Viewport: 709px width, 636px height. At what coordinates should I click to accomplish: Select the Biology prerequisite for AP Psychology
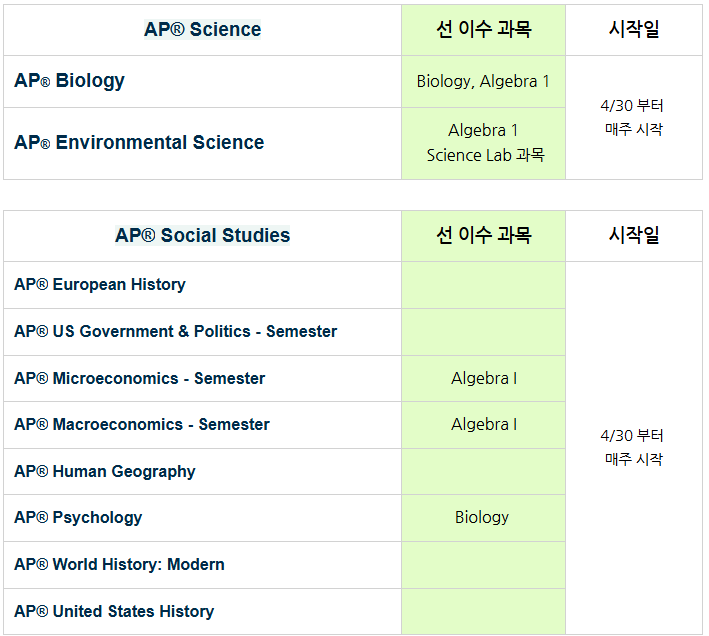pos(482,518)
